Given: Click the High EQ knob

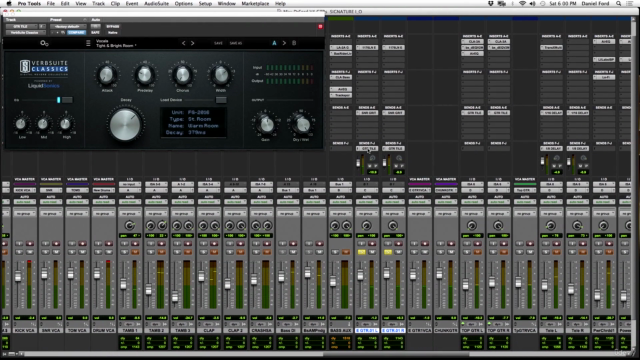Looking at the screenshot, I should coord(65,123).
